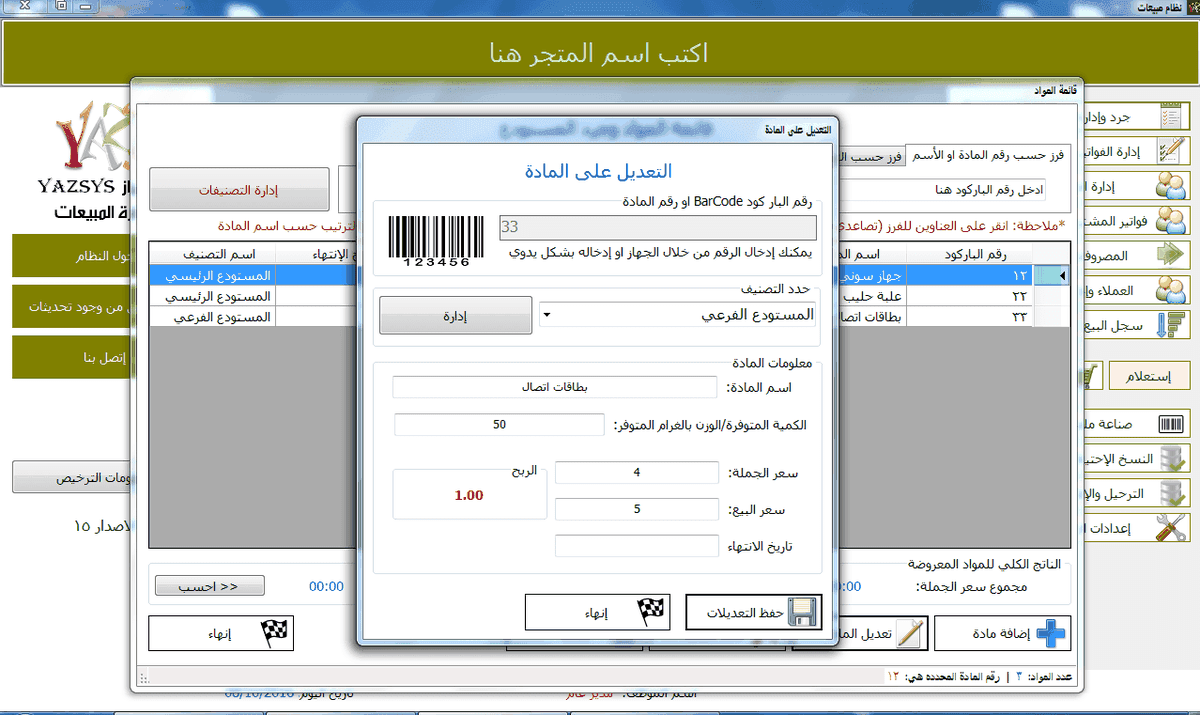
Task: Open إدارة التصنيفات in items list window
Action: [x=239, y=189]
